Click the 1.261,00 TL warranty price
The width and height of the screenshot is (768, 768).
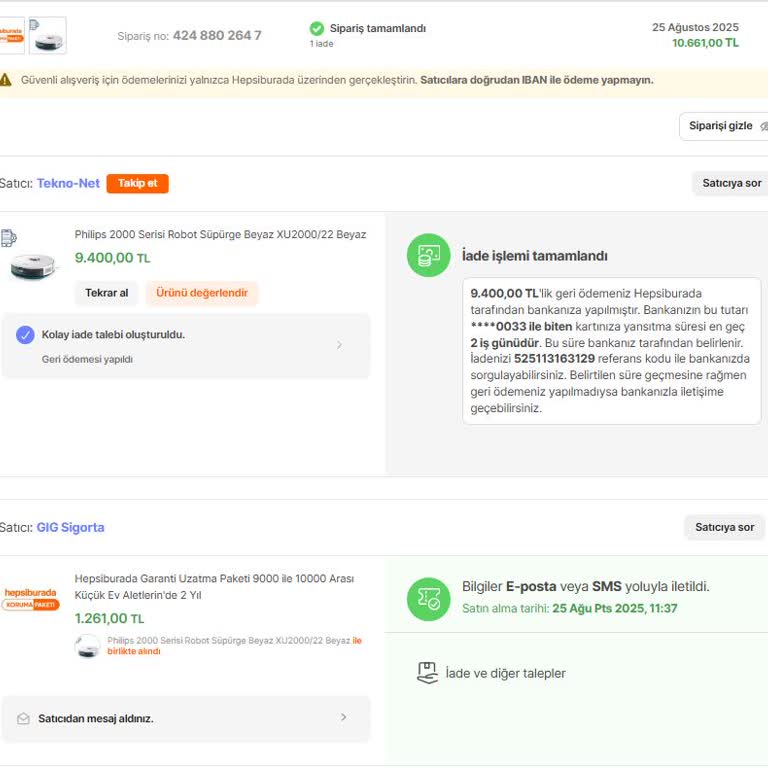(109, 619)
